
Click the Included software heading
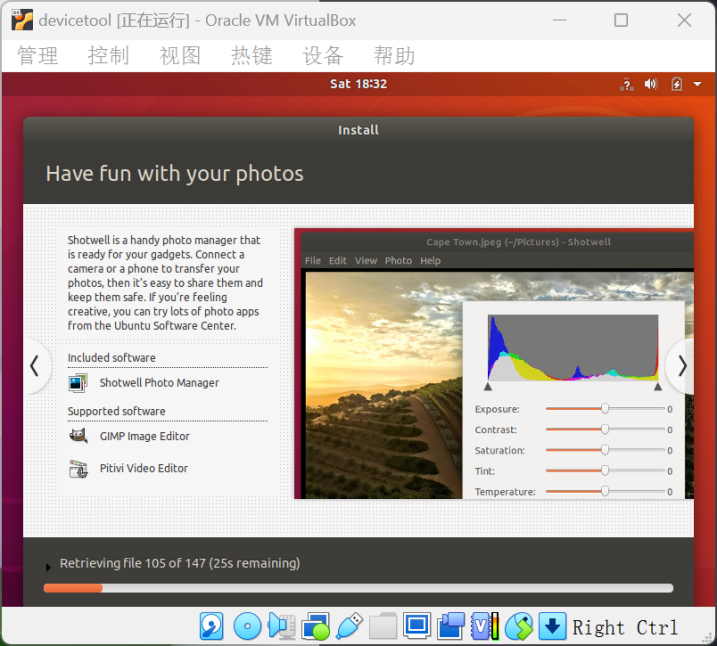112,358
